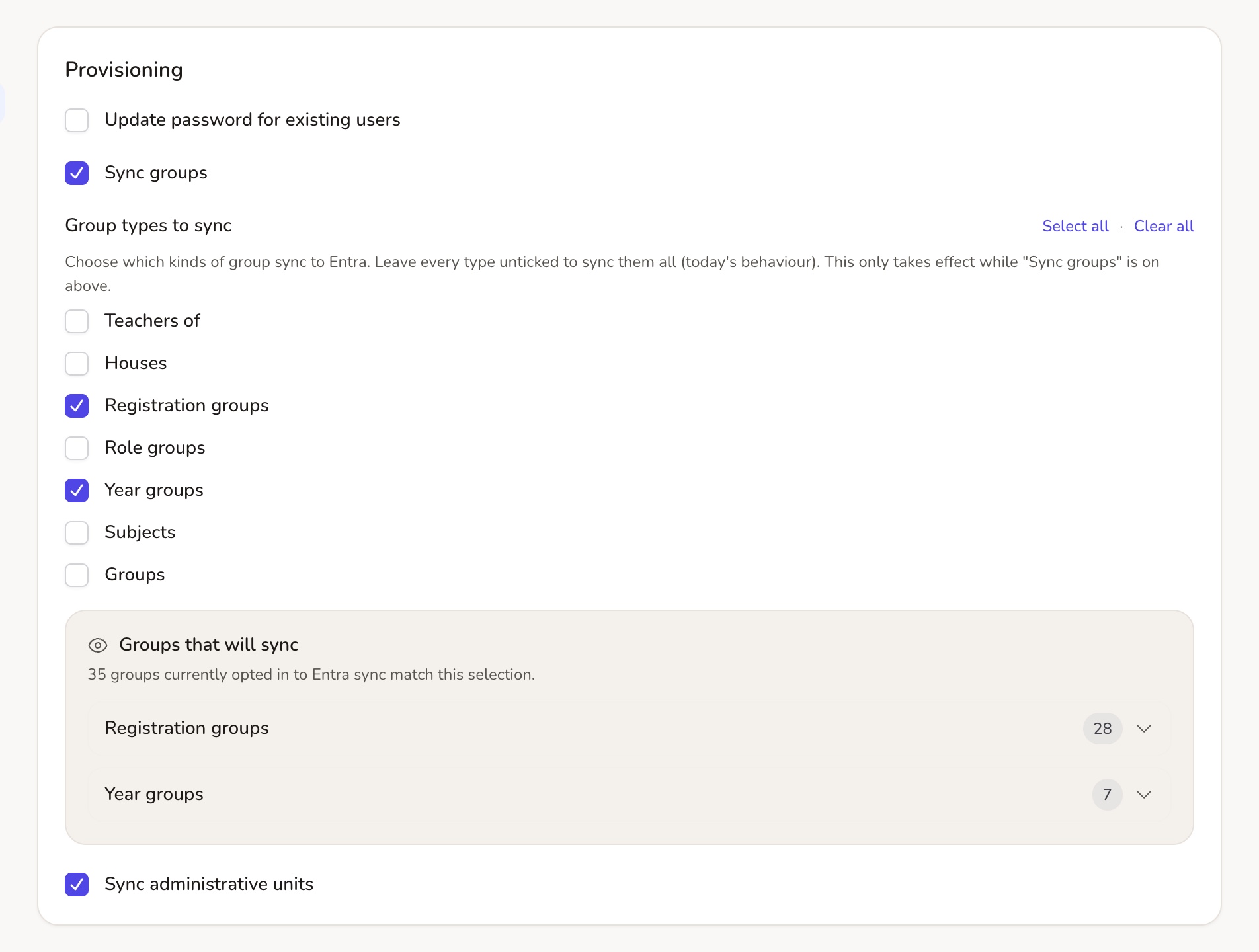The height and width of the screenshot is (952, 1259).
Task: Click the '35 groups currently opted in' summary text
Action: tap(311, 675)
